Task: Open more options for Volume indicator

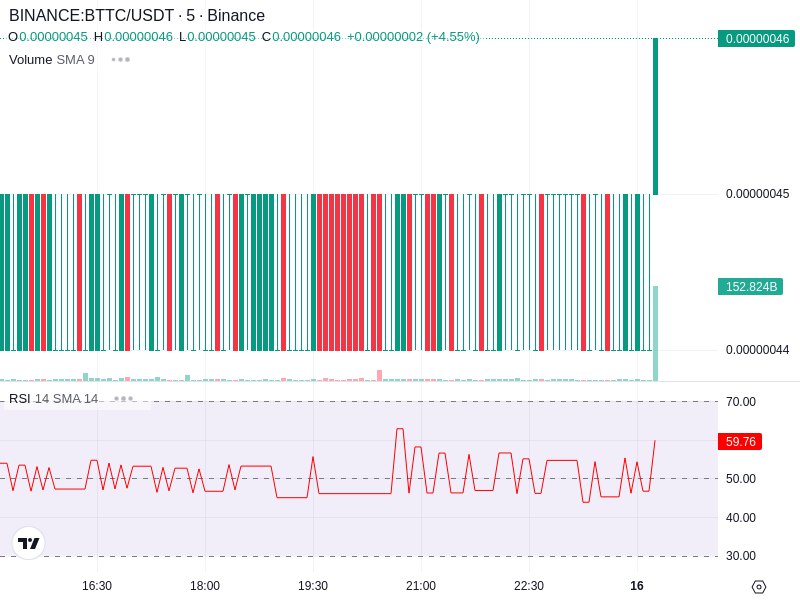Action: pos(121,60)
